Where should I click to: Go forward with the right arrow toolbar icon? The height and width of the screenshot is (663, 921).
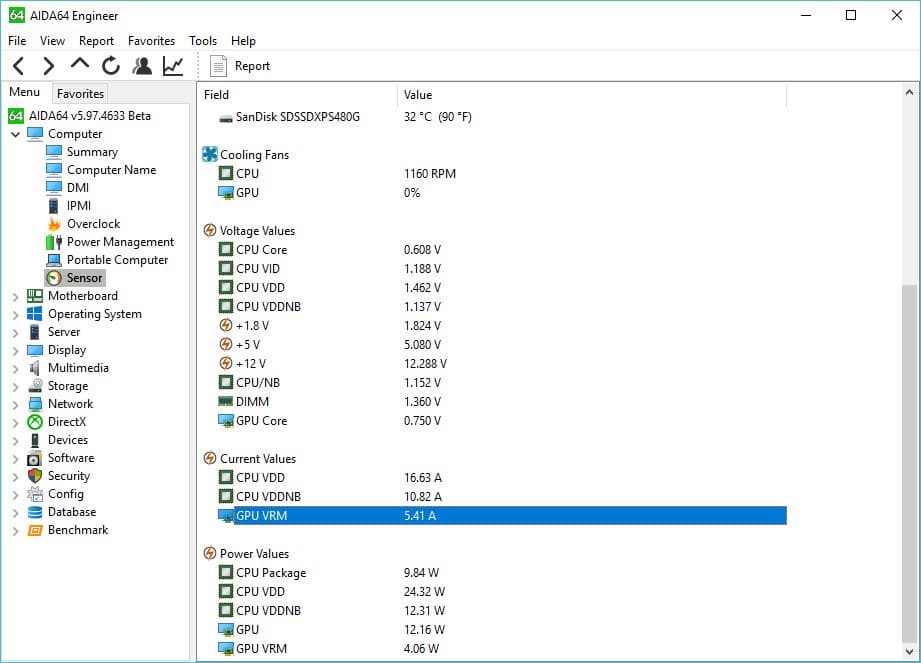click(49, 66)
